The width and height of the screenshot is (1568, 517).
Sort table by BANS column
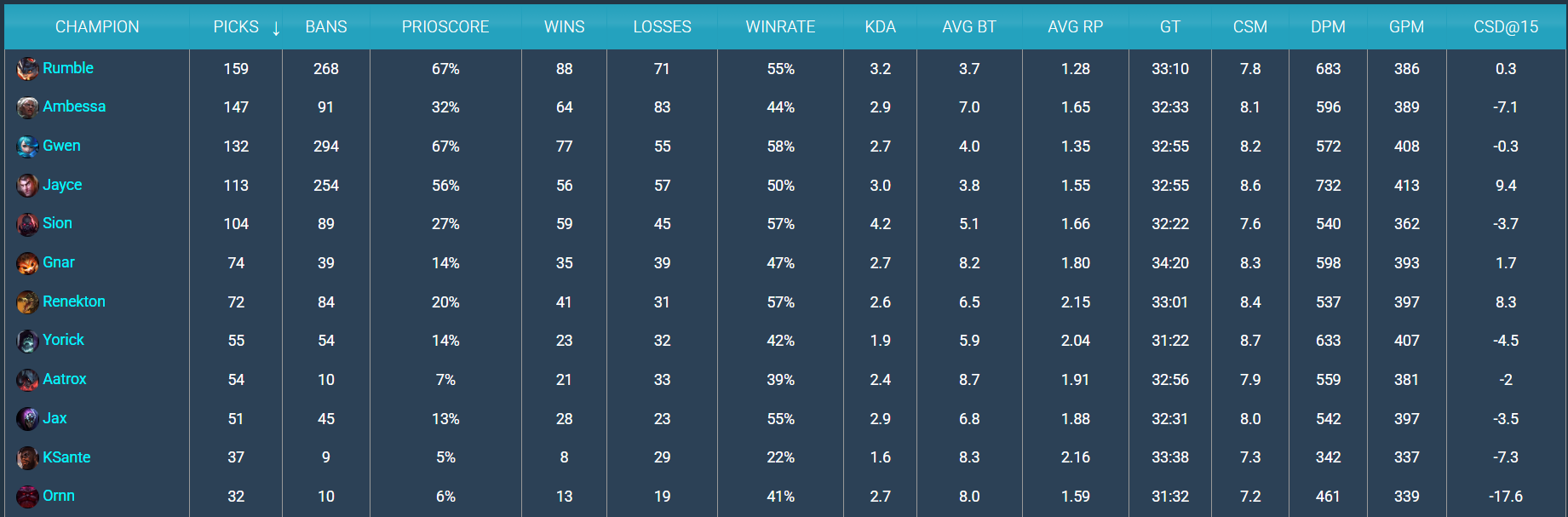(x=326, y=27)
